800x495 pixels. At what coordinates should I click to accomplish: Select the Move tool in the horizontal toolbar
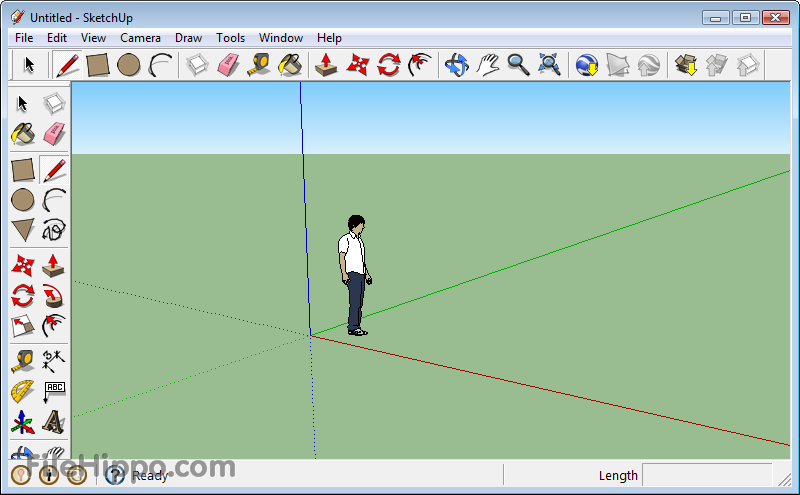click(x=358, y=65)
